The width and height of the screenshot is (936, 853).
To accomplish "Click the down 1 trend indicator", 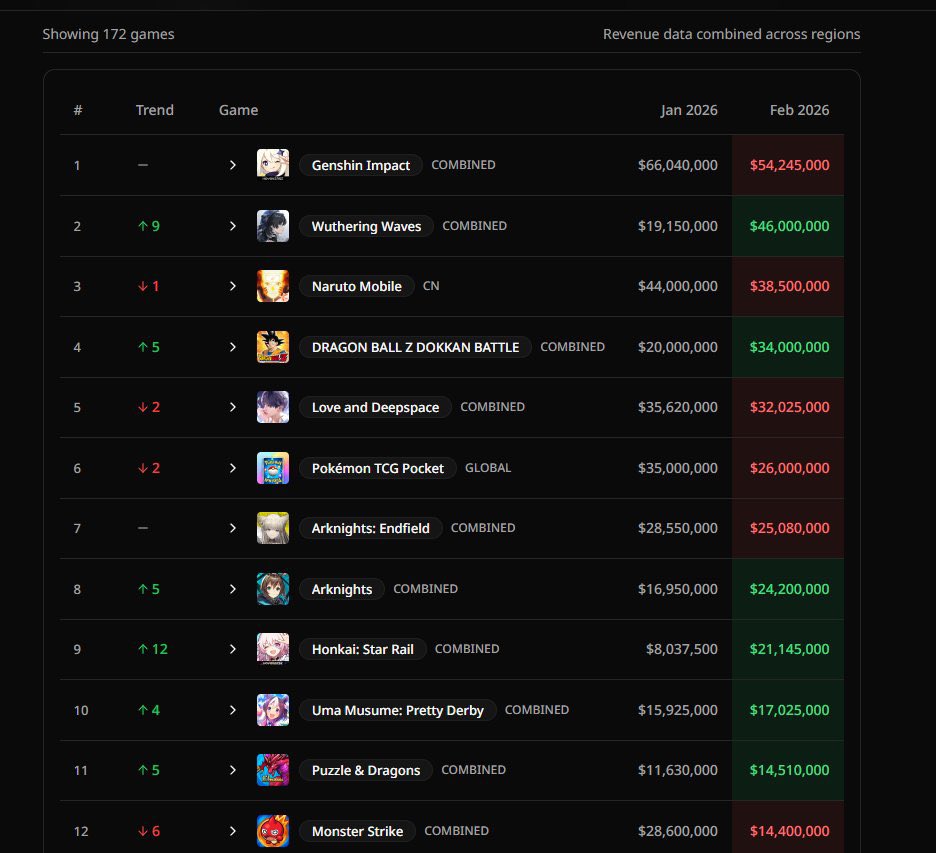I will pyautogui.click(x=149, y=287).
